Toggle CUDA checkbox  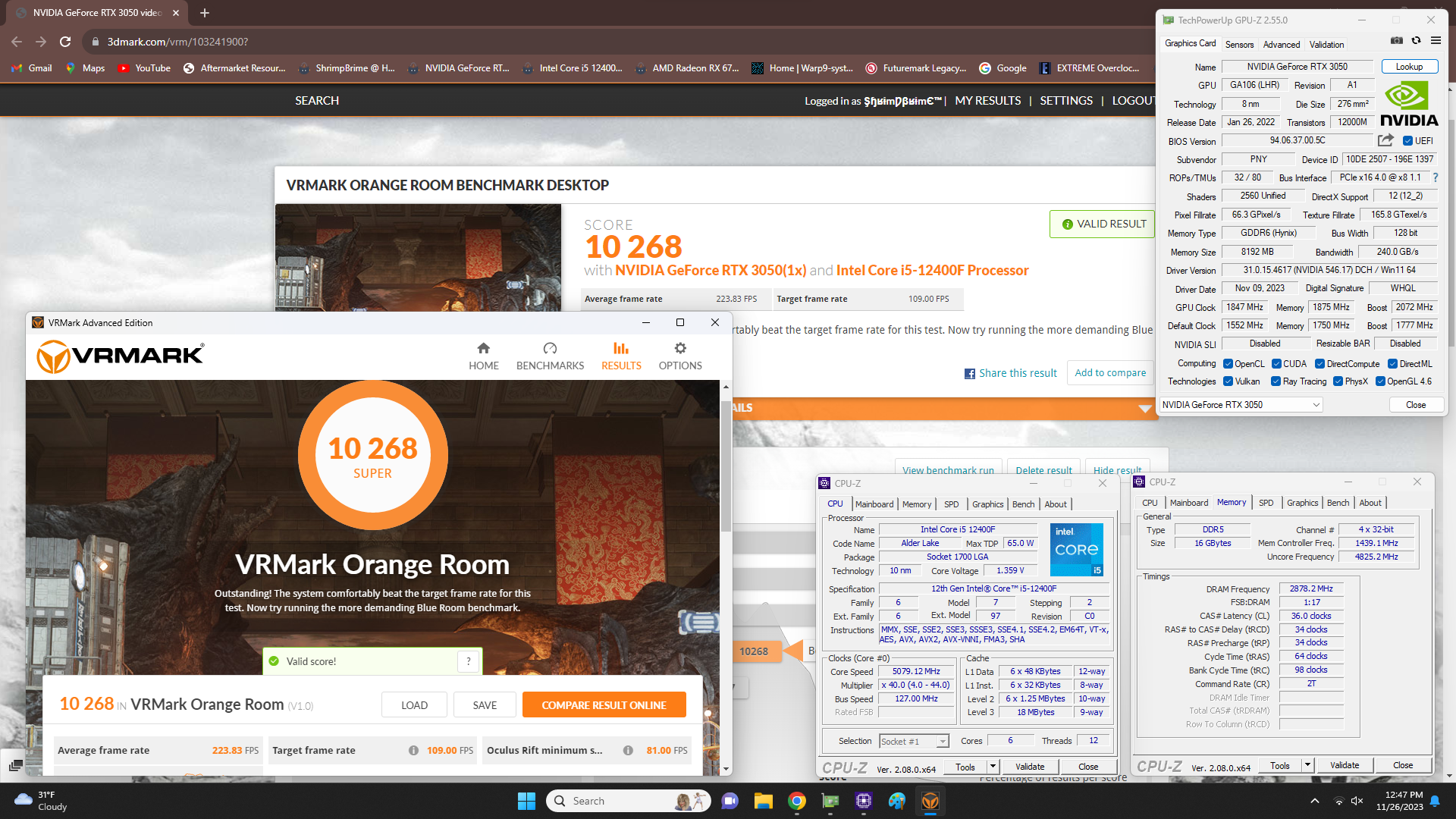(x=1276, y=364)
